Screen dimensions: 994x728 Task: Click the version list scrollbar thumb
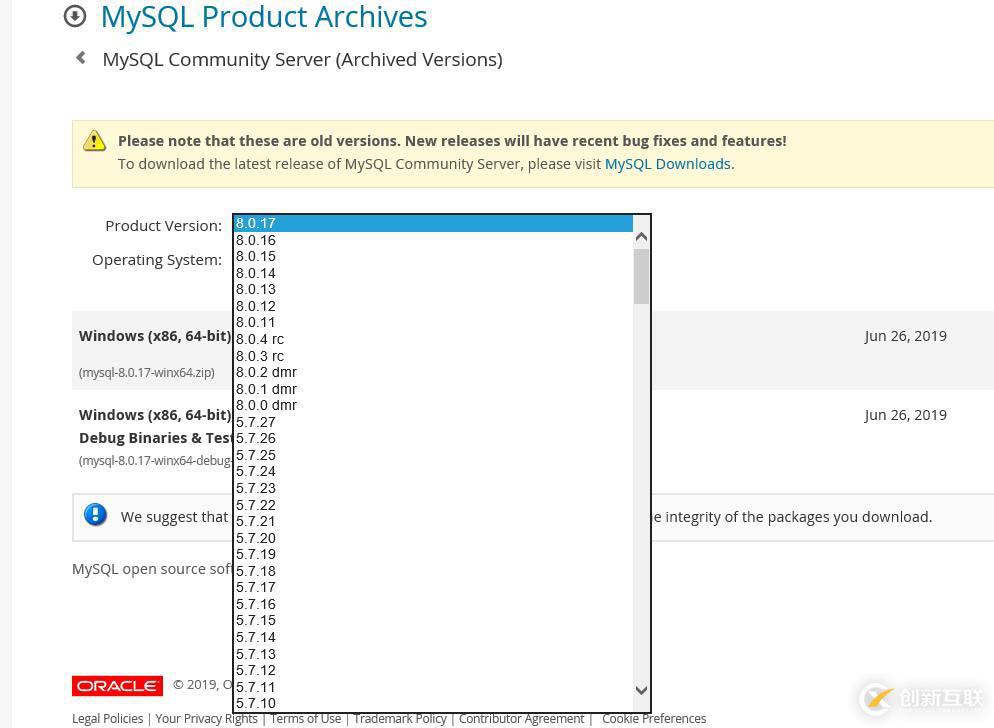641,276
